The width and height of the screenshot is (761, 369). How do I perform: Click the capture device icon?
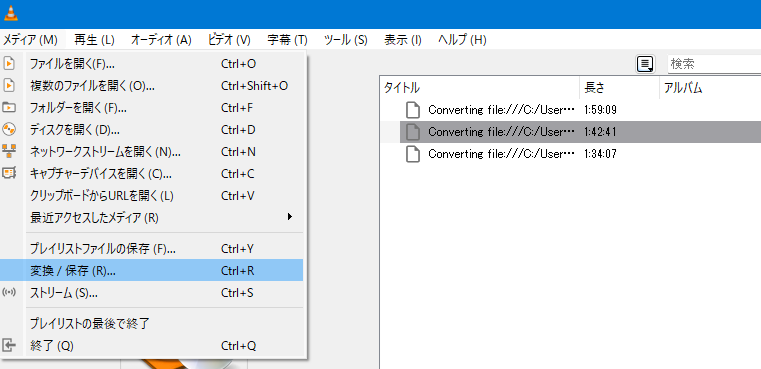pos(9,173)
